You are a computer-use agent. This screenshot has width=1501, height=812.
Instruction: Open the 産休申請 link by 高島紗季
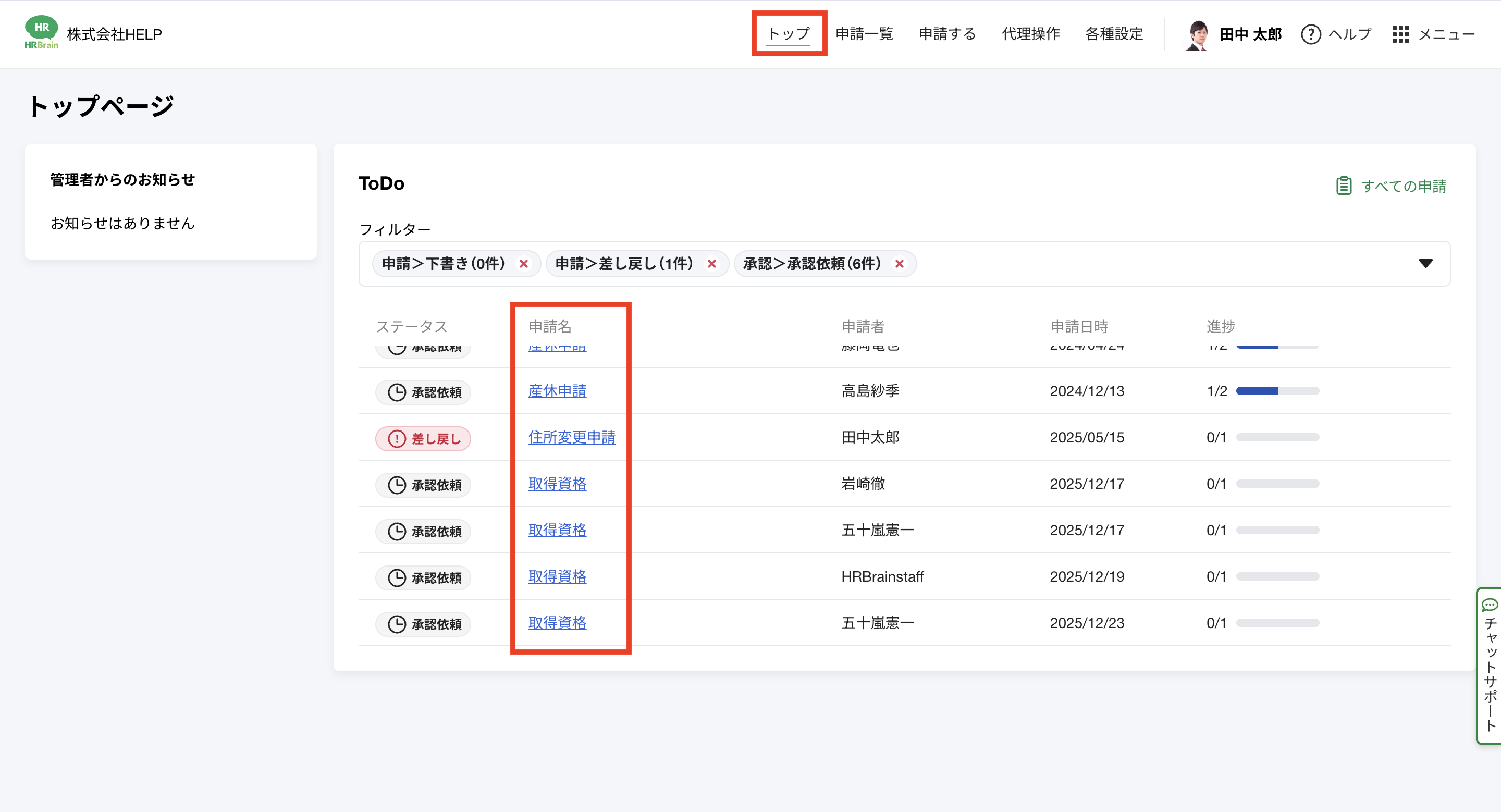(x=557, y=391)
